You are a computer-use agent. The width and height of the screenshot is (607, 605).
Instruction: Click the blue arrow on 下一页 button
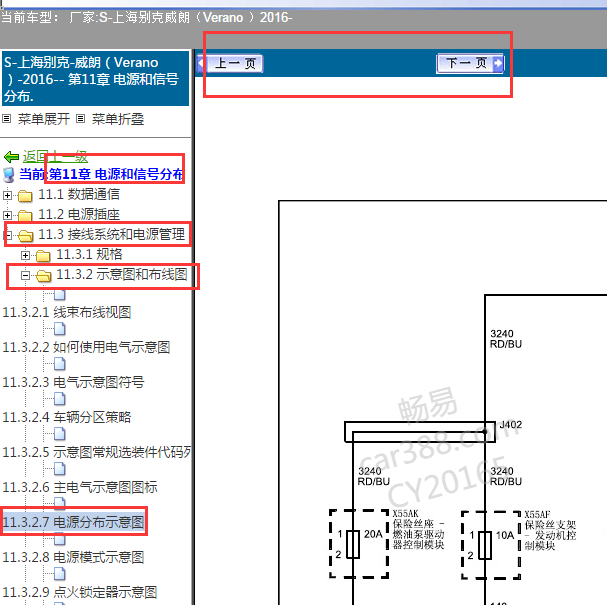point(498,63)
